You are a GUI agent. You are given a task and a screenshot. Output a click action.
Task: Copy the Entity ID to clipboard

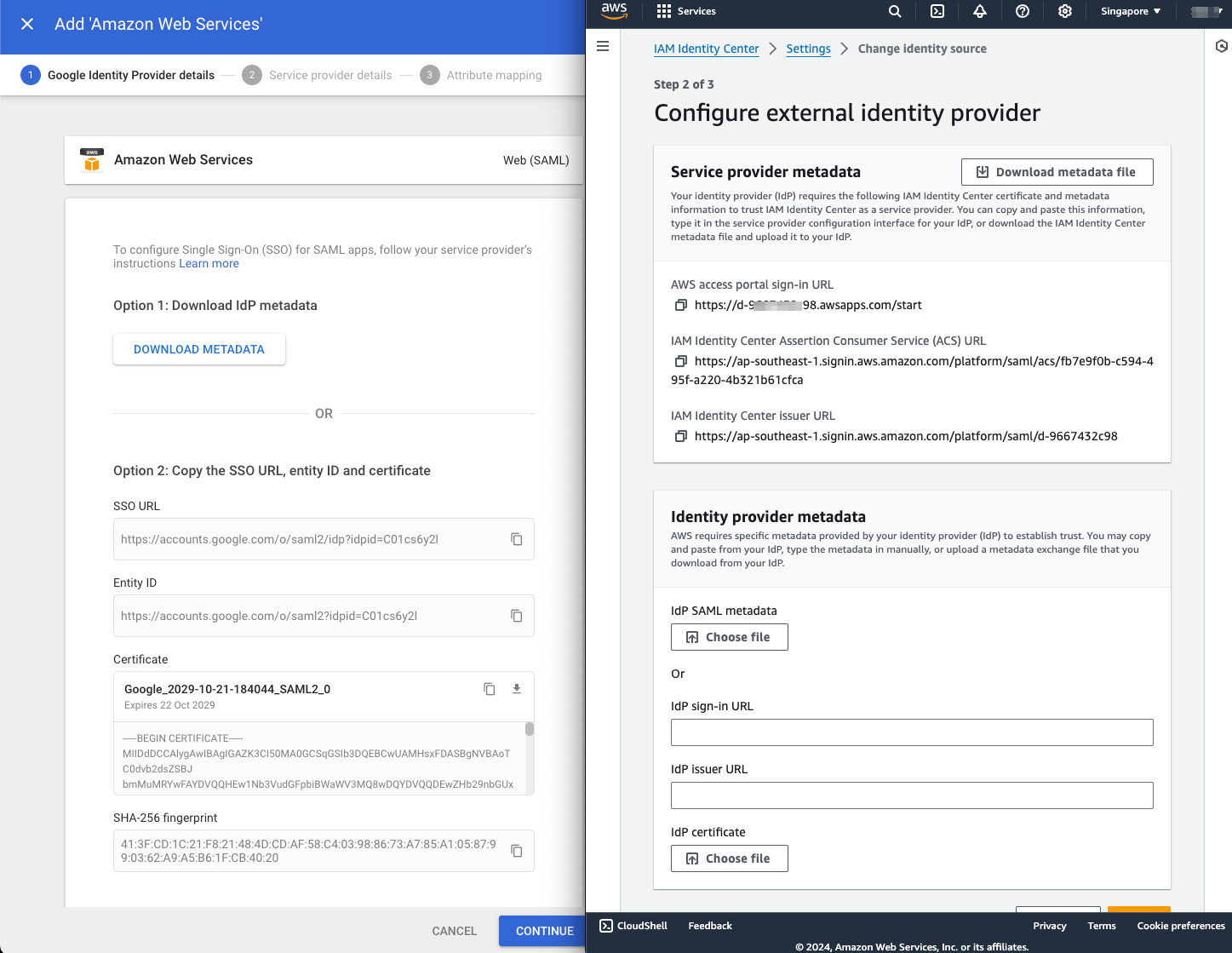coord(516,616)
